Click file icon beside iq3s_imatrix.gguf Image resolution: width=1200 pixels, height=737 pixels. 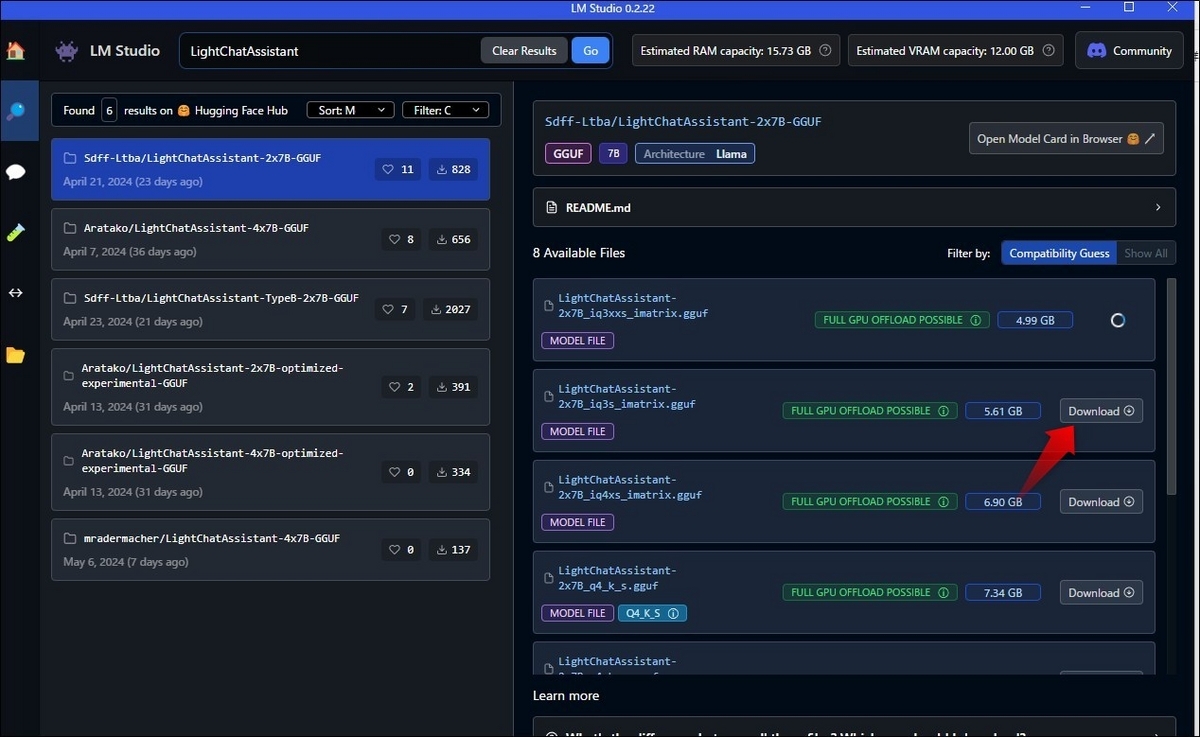[x=548, y=397]
